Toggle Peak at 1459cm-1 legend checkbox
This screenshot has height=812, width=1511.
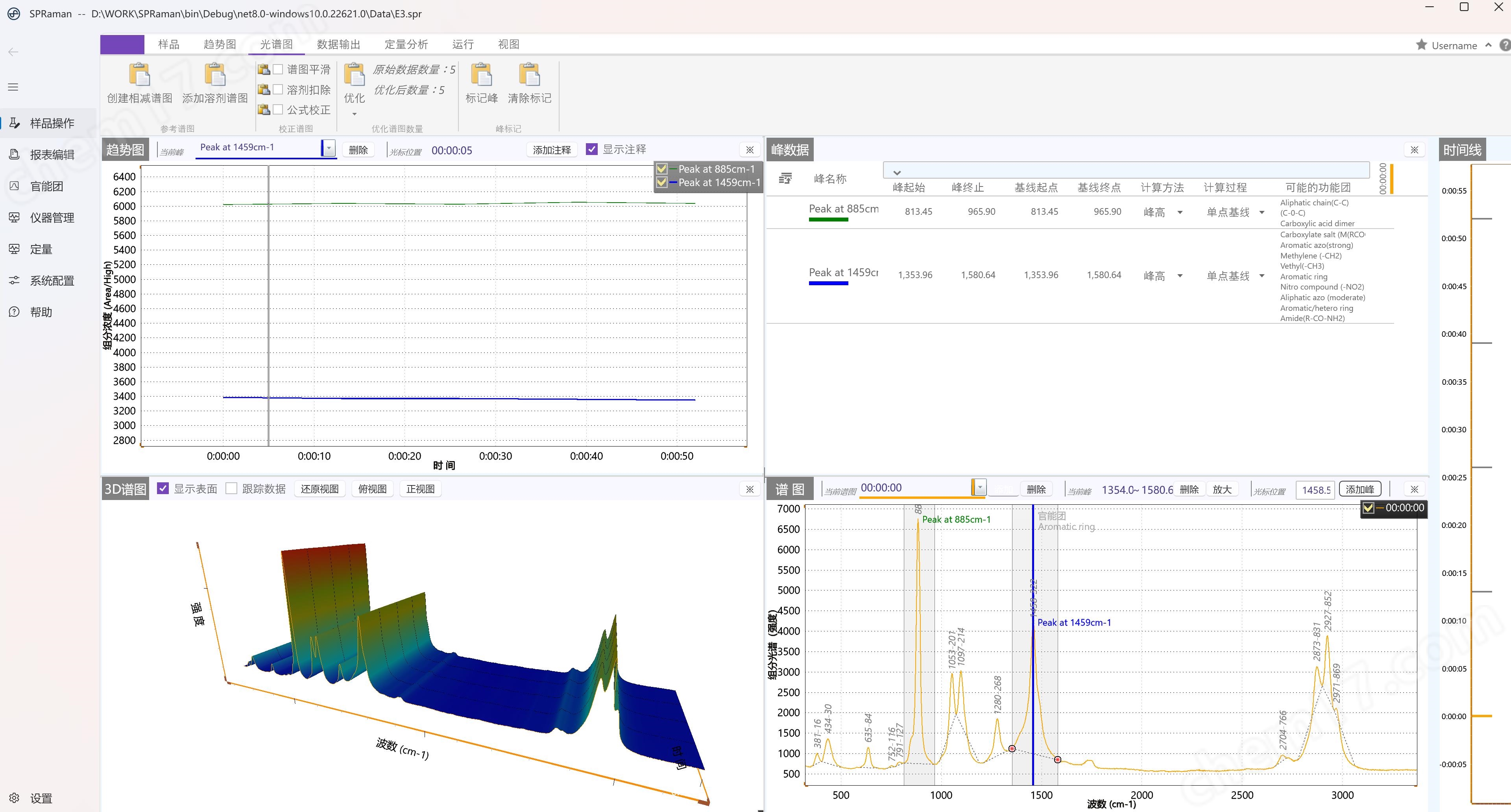pos(661,182)
